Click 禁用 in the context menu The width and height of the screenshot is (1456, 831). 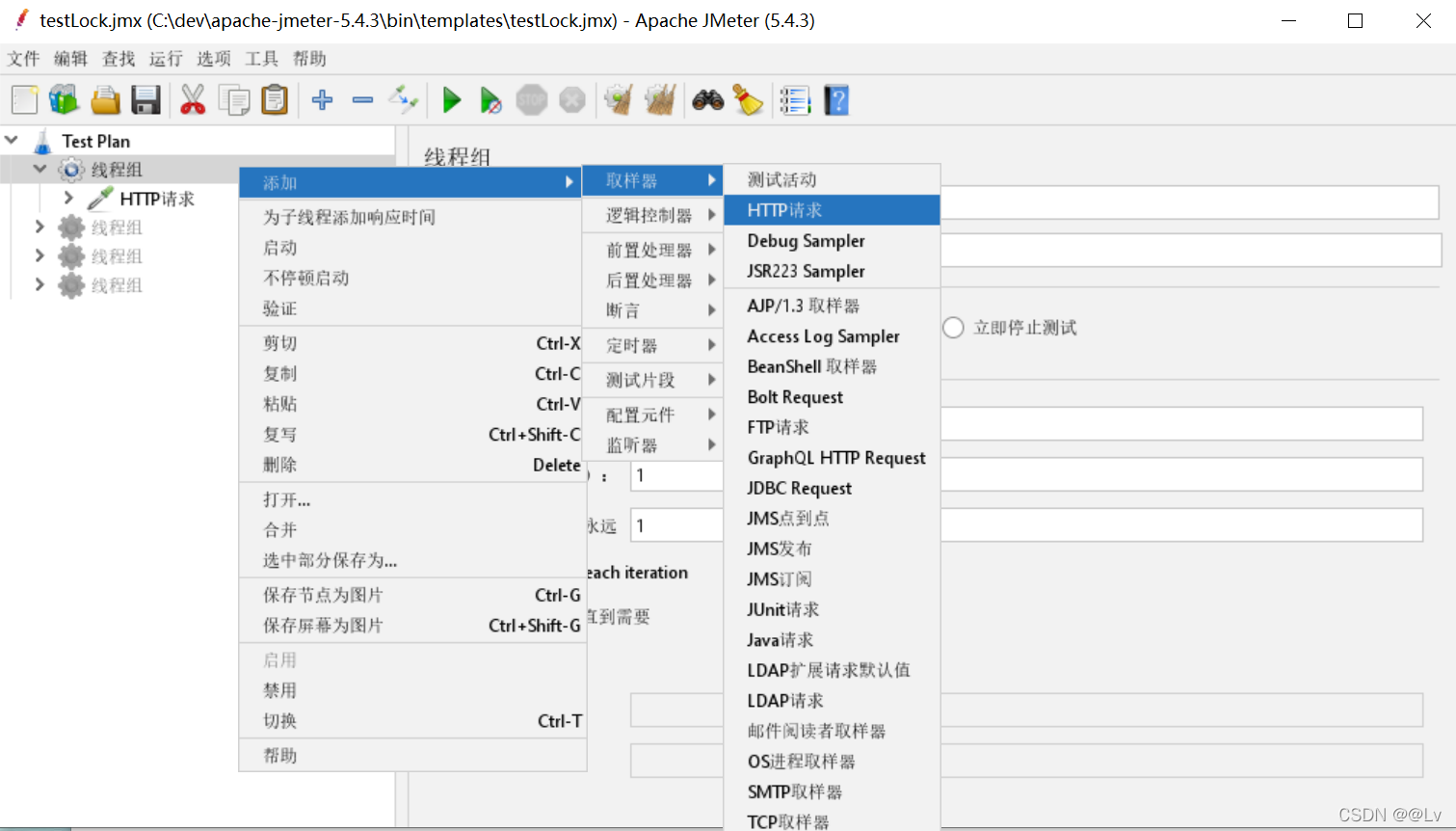tap(412, 690)
